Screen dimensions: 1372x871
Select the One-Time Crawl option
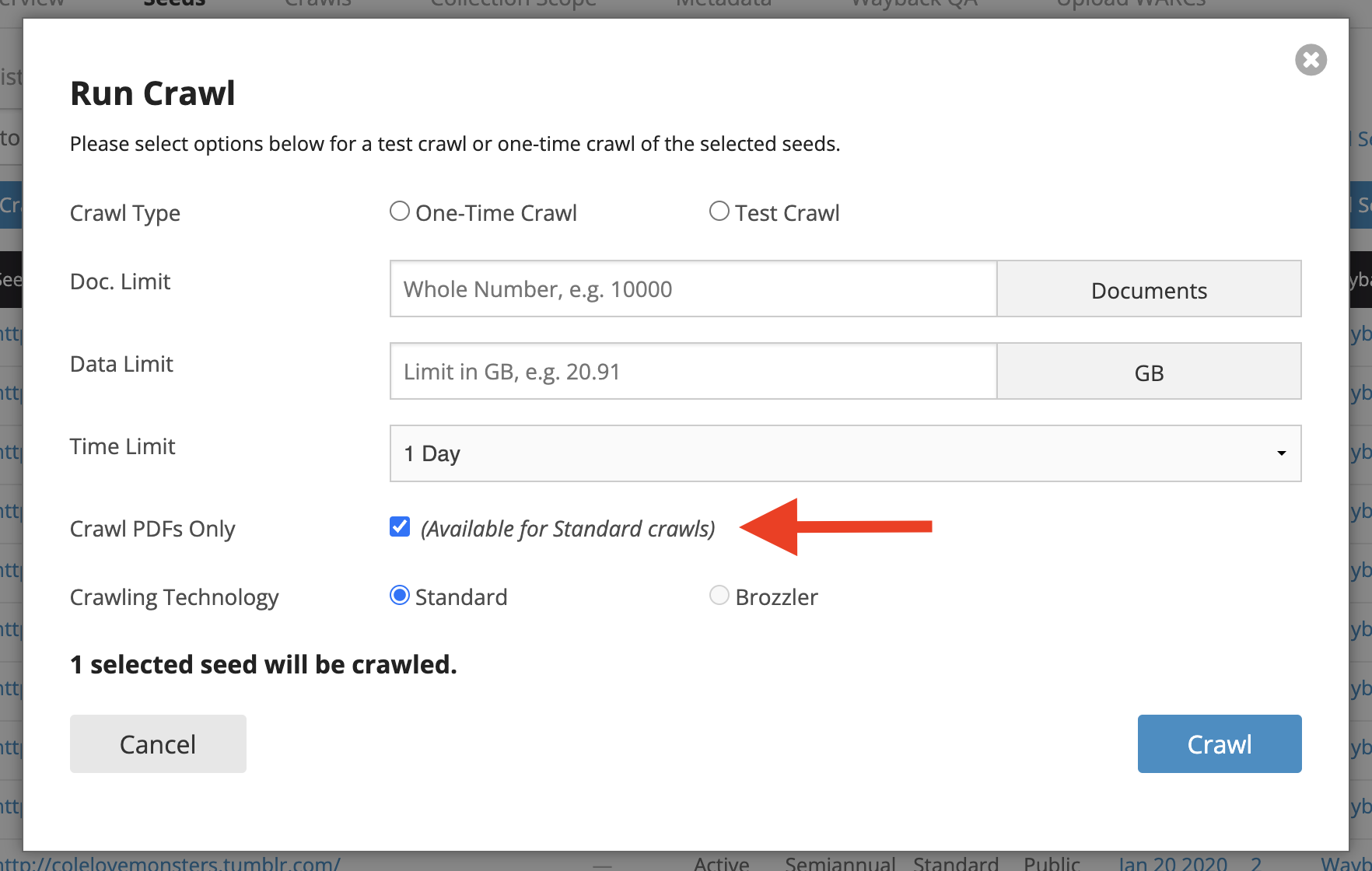point(400,212)
